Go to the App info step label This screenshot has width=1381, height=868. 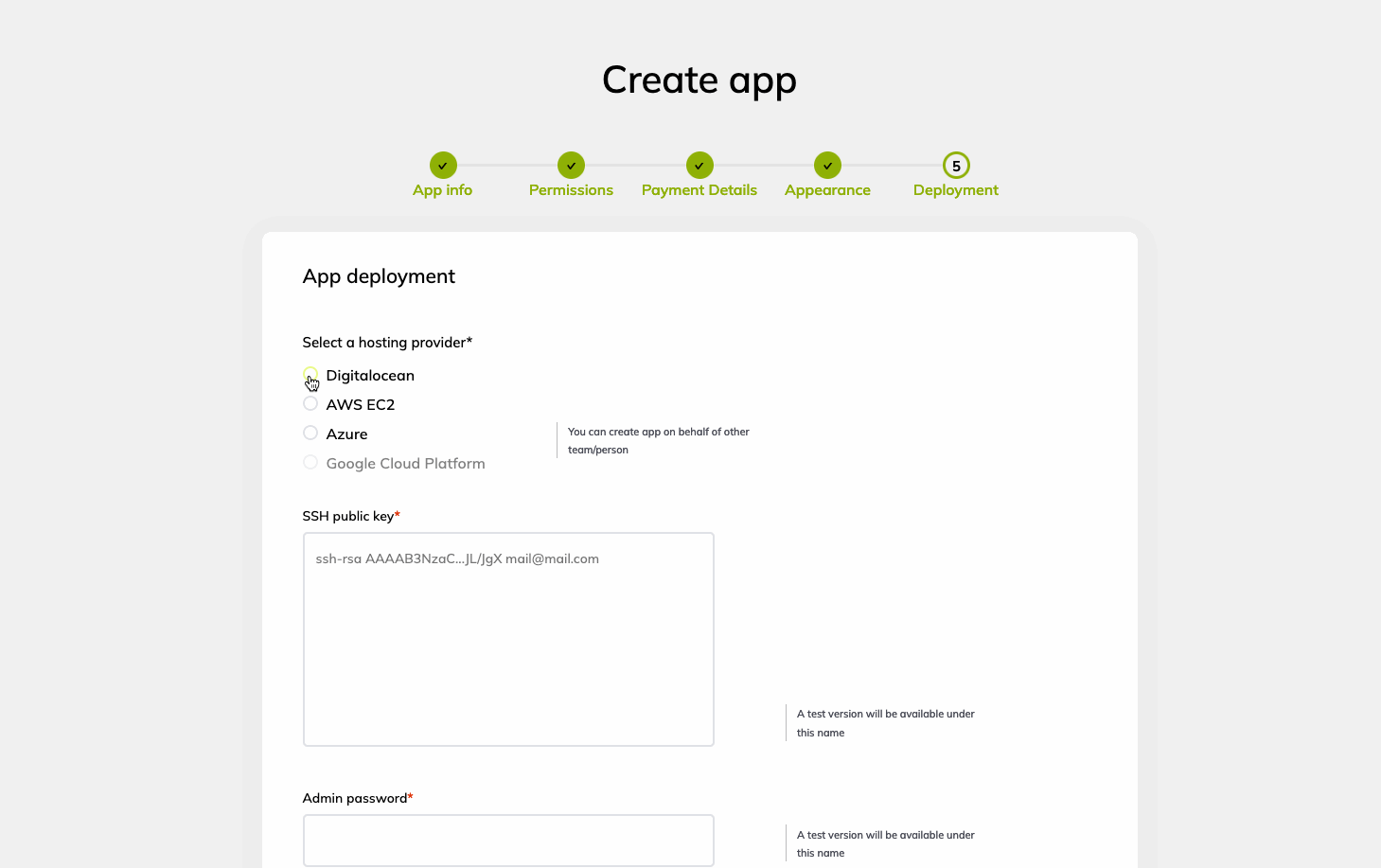(x=442, y=190)
